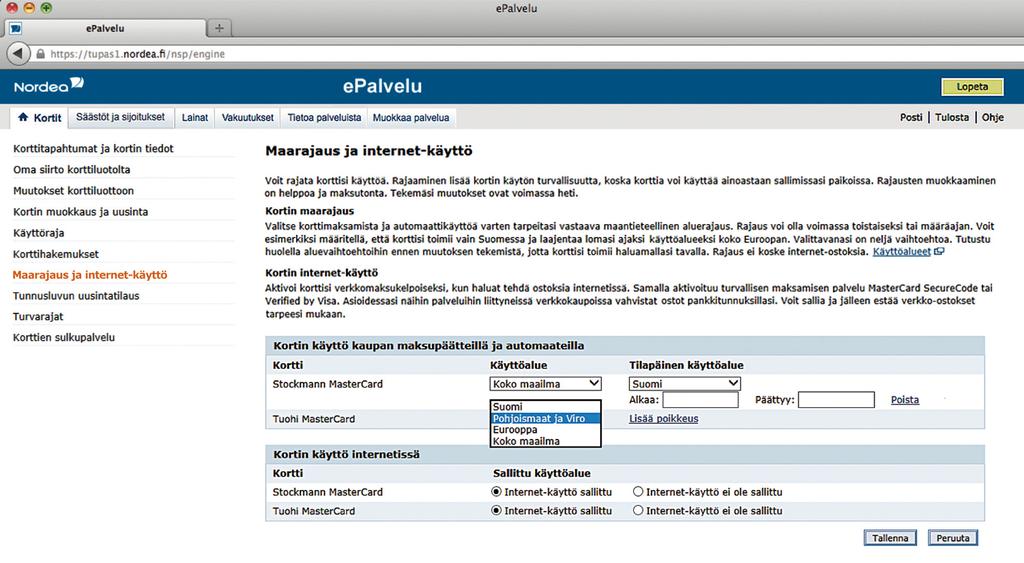Click the padlock icon in address bar
Screen dimensions: 1024x563
point(40,54)
